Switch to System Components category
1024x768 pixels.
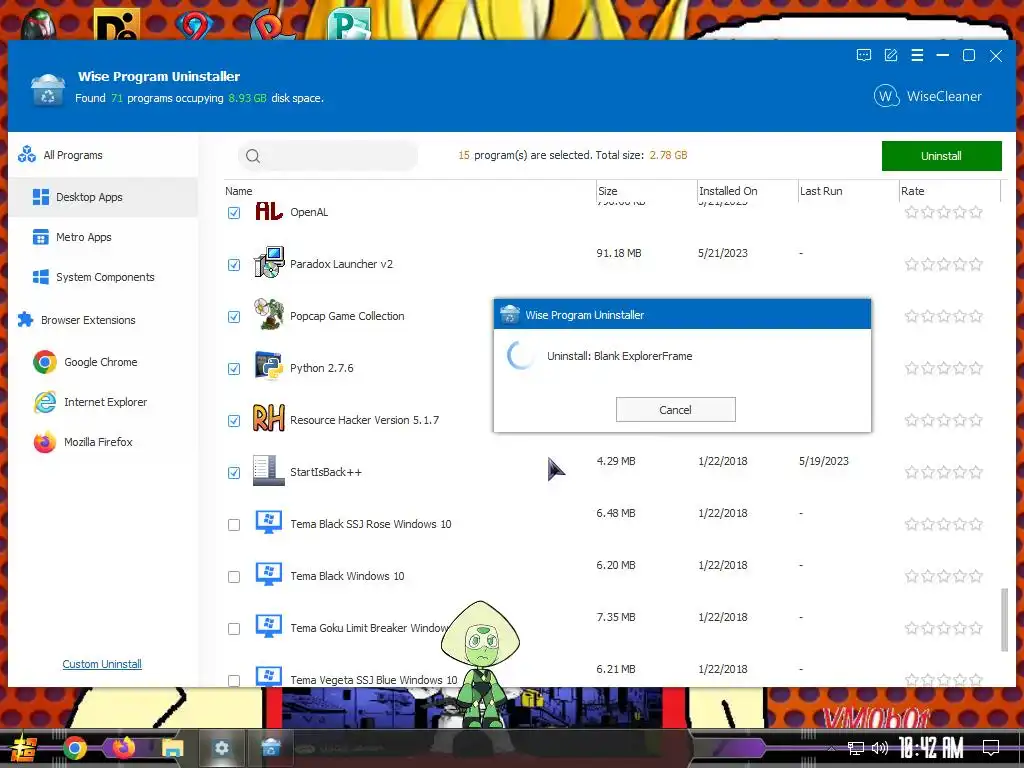click(103, 277)
